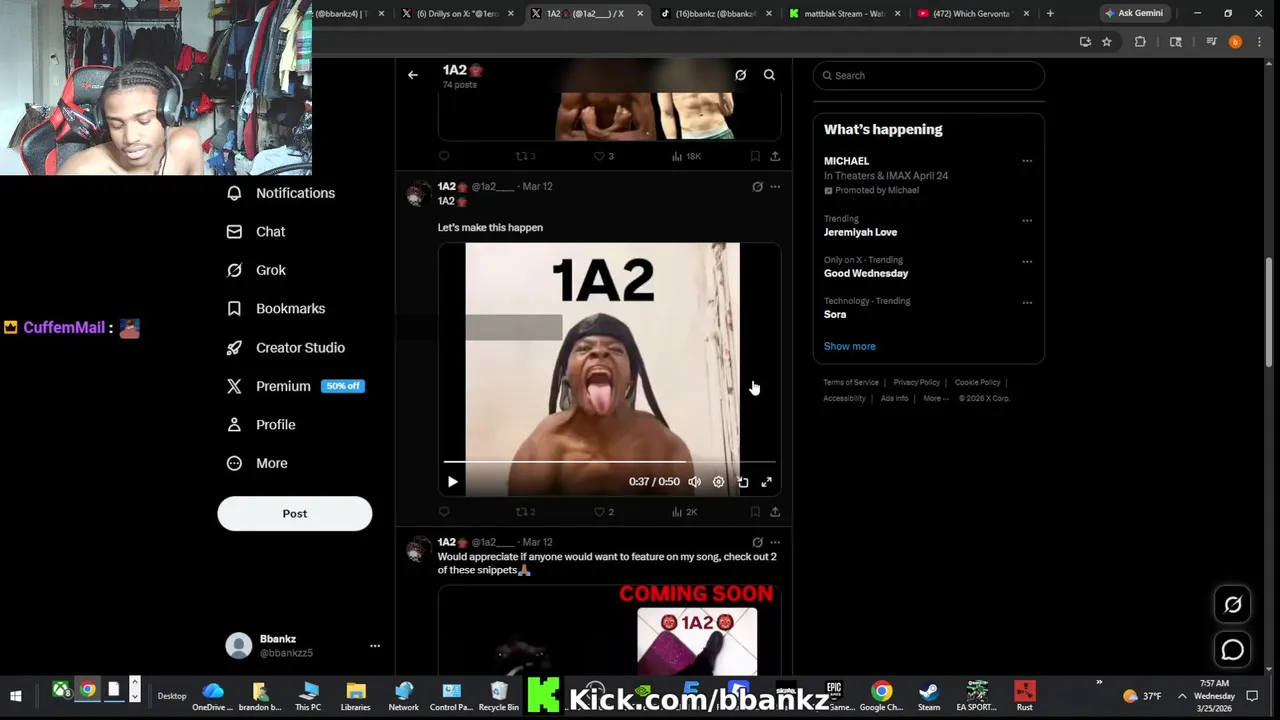Open Premium 50% off in the sidebar
This screenshot has height=720, width=1280.
(295, 386)
